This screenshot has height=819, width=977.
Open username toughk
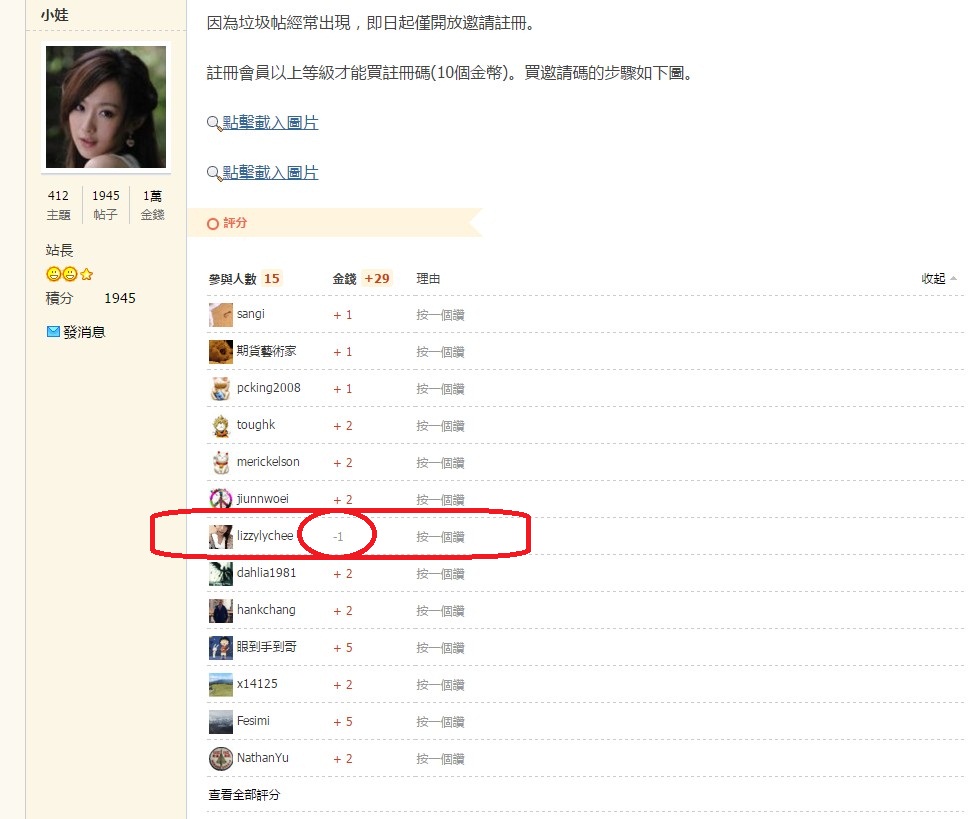(255, 424)
